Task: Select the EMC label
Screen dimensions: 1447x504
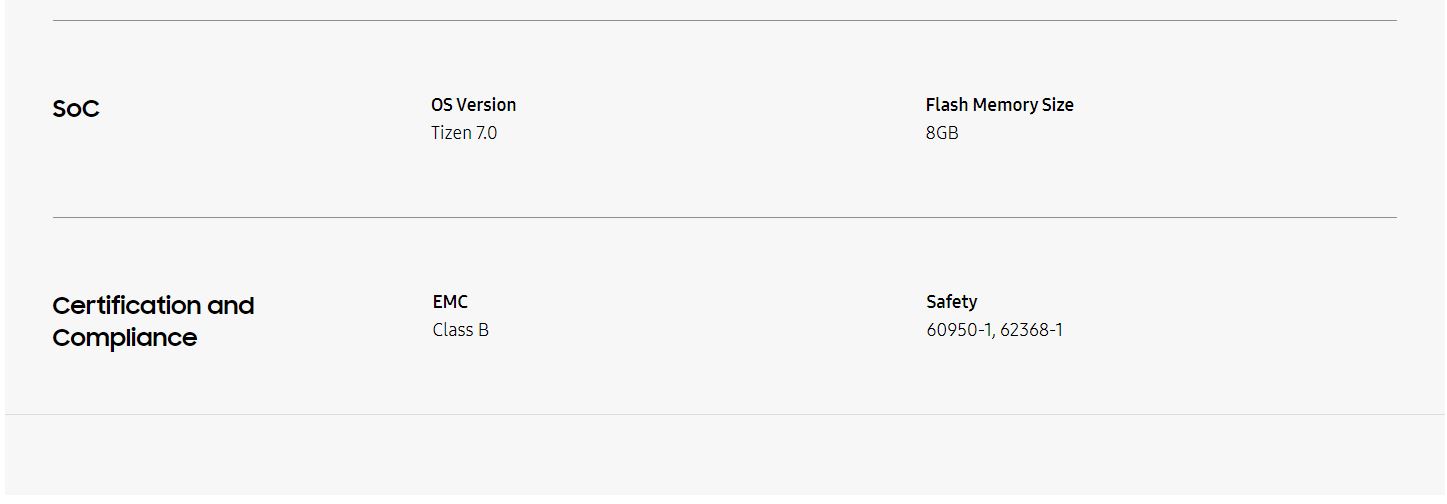Action: point(450,302)
